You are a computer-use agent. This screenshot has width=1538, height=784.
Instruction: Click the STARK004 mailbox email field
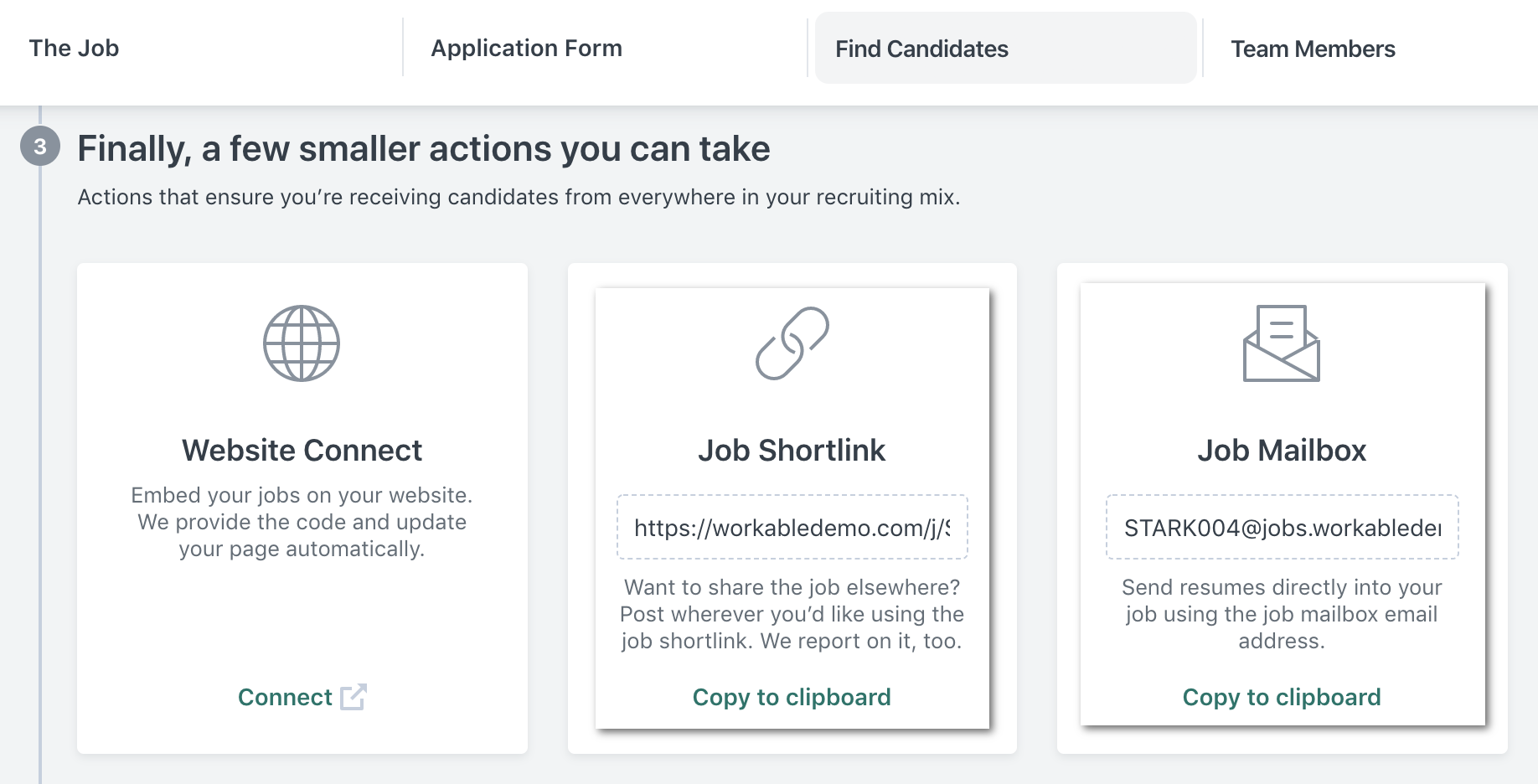[1282, 527]
